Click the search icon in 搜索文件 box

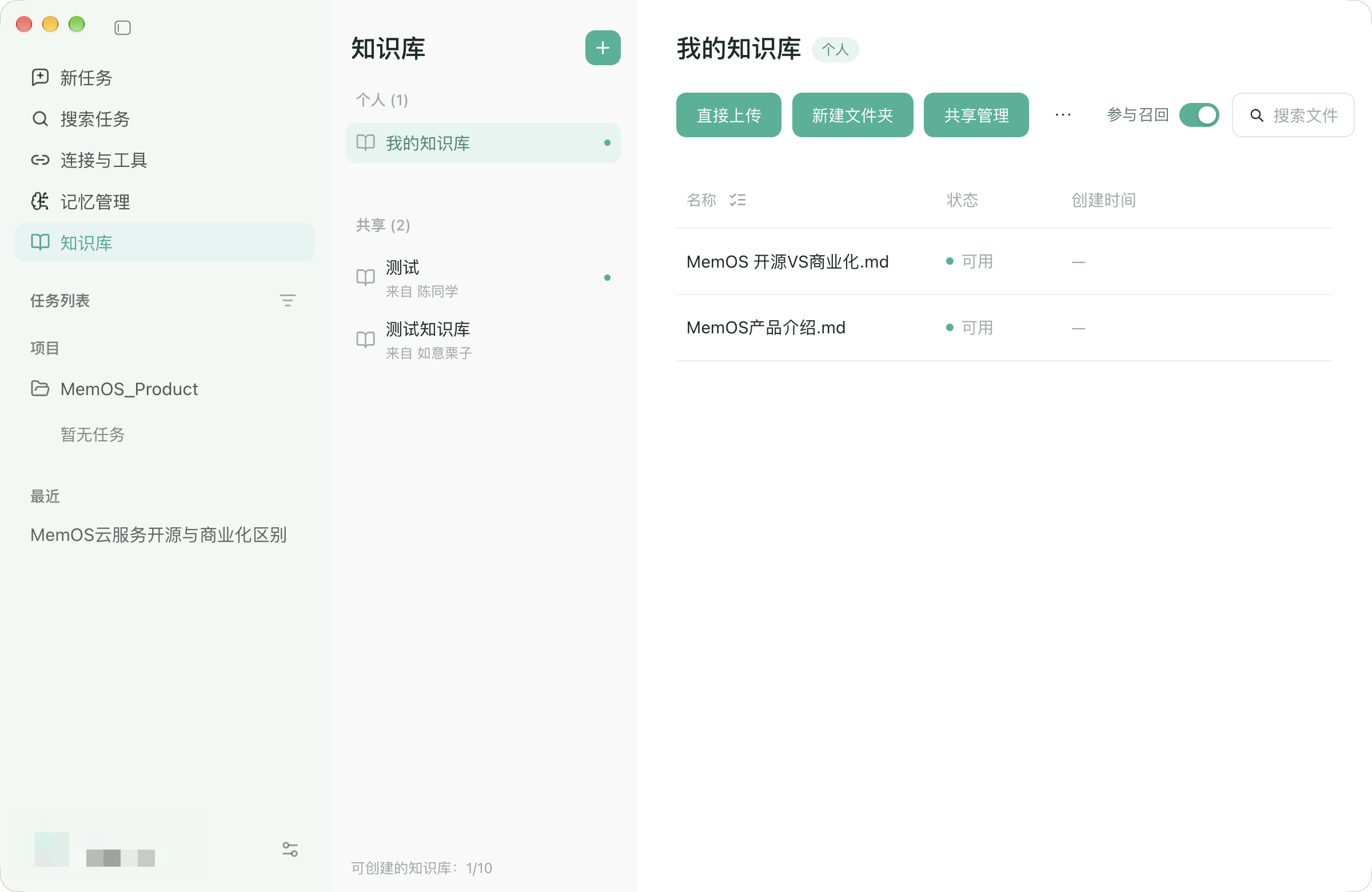[1257, 116]
